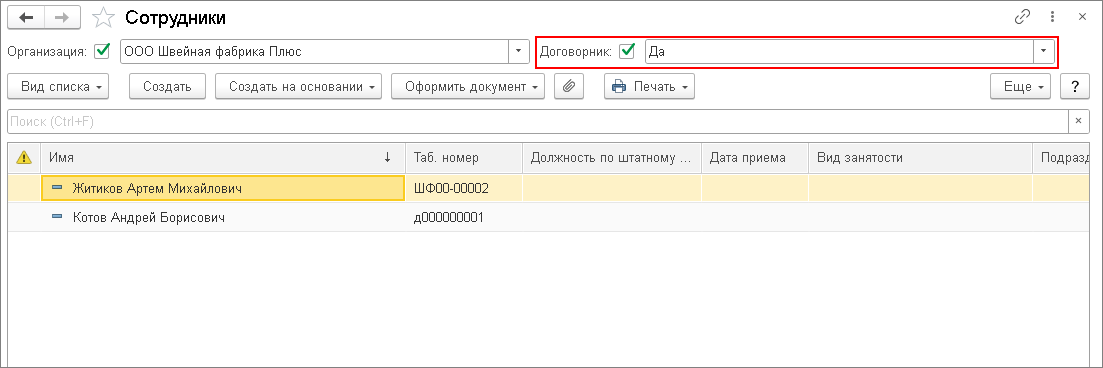This screenshot has width=1103, height=368.
Task: Open the Еще menu
Action: (1021, 87)
